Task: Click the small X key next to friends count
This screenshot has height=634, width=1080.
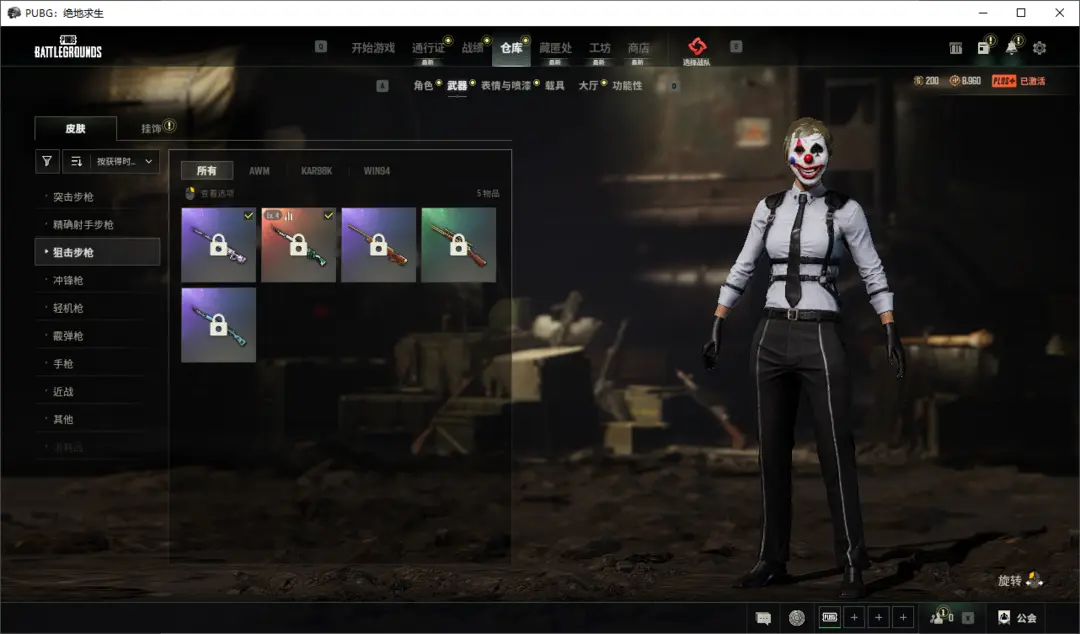Action: coord(968,617)
